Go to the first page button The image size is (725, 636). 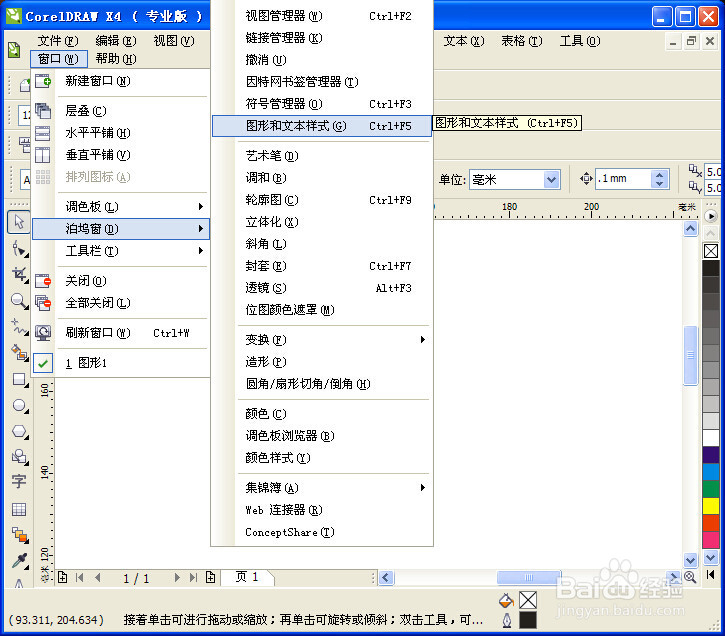click(80, 577)
